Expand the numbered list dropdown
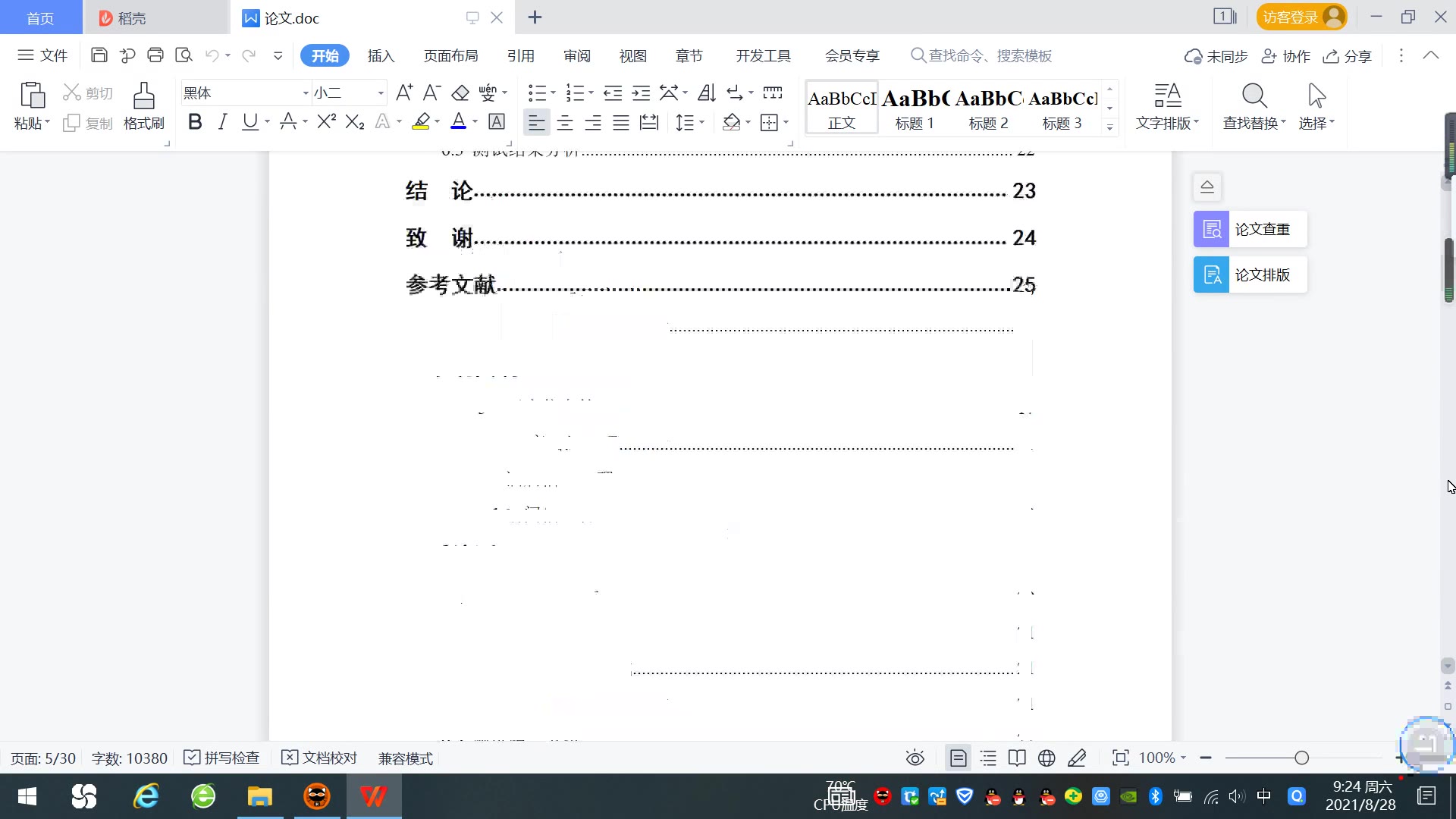Image resolution: width=1456 pixels, height=819 pixels. (591, 93)
